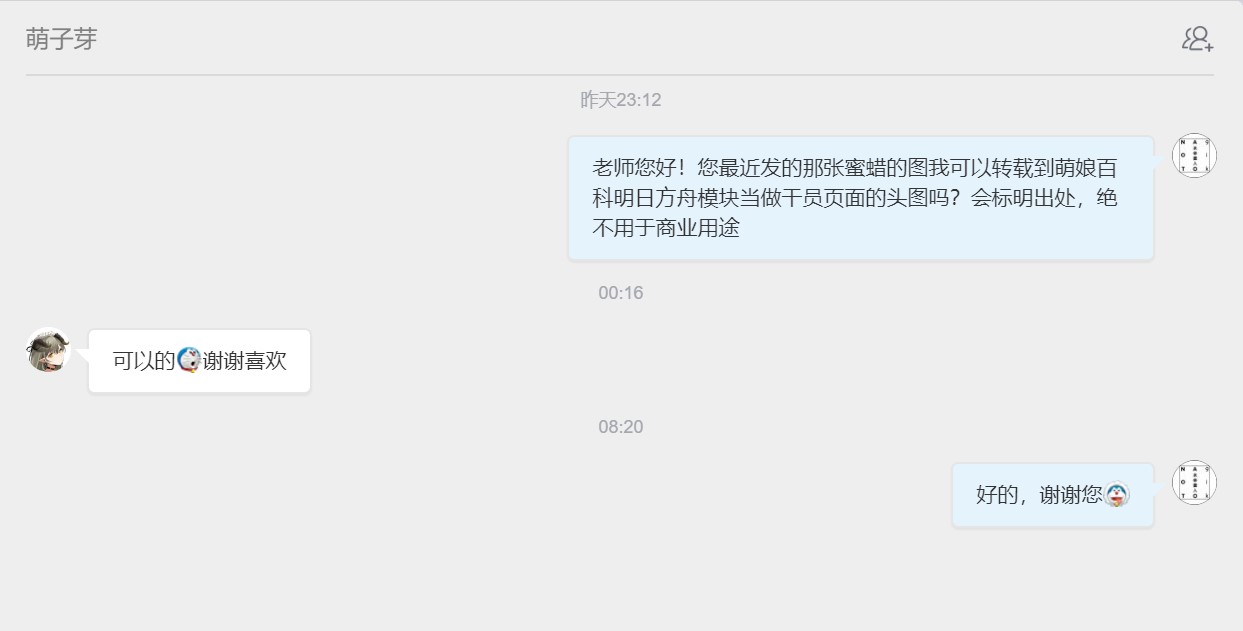
Task: Click the 昨天23:12 timestamp
Action: (x=621, y=100)
